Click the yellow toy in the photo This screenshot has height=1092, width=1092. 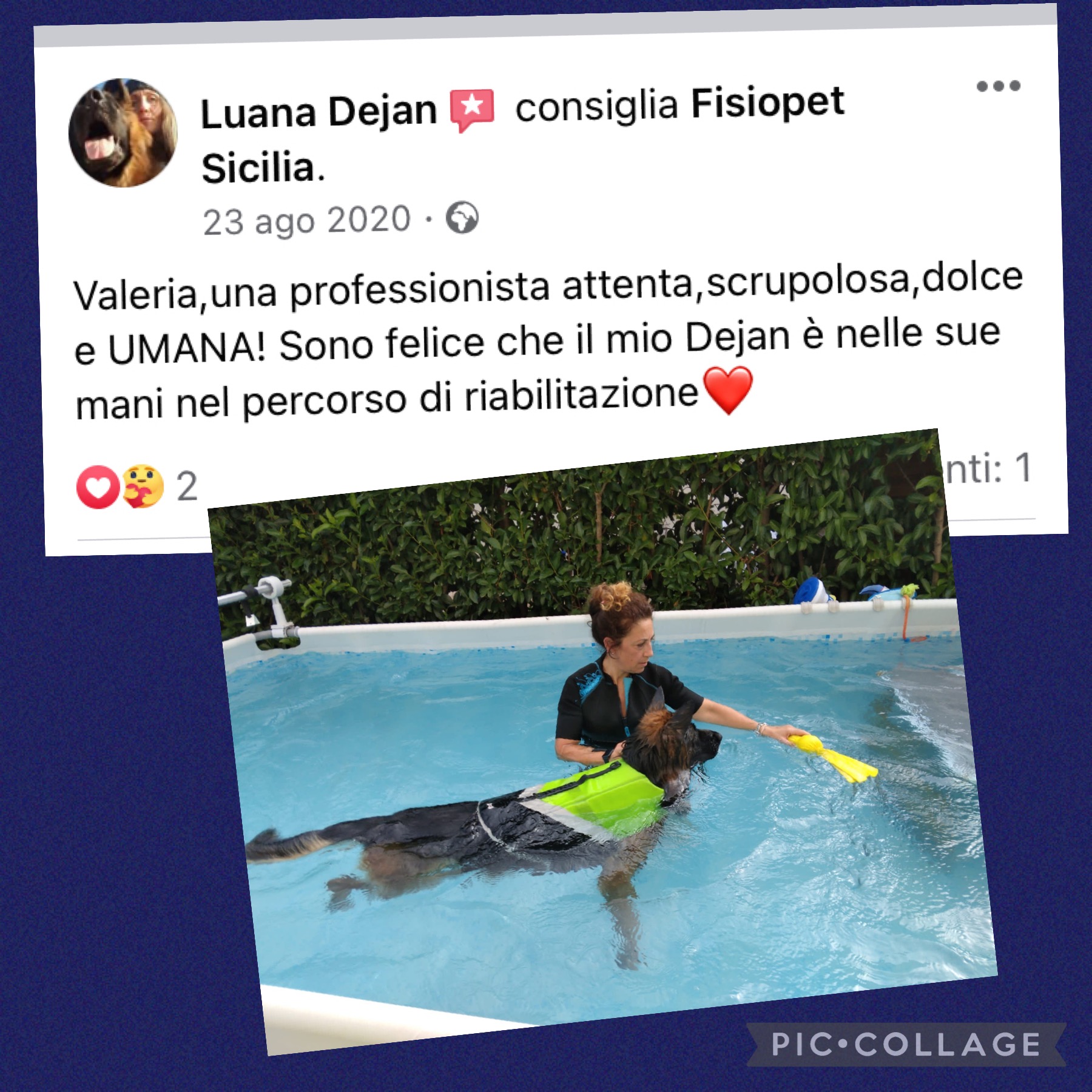tap(832, 758)
